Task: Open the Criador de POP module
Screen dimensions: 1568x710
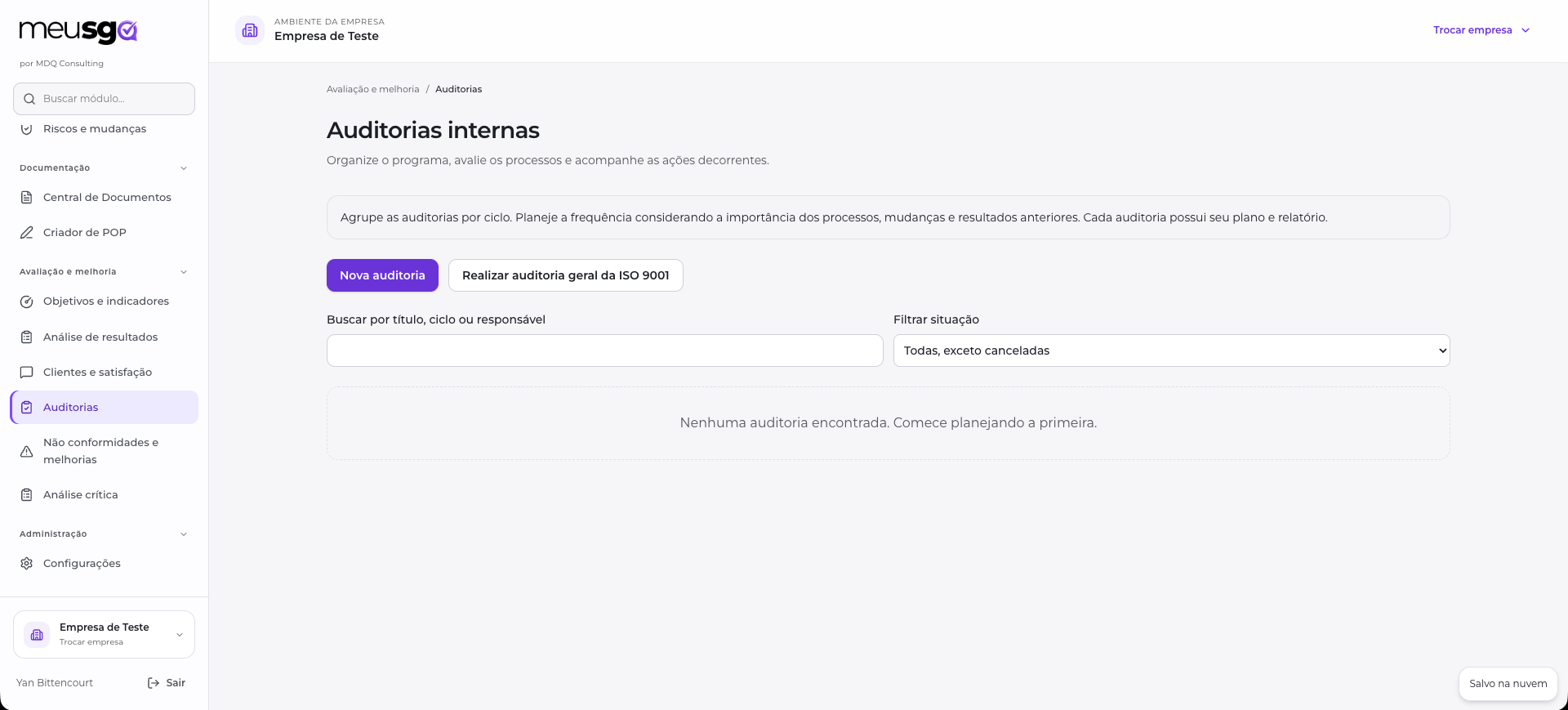Action: (104, 233)
